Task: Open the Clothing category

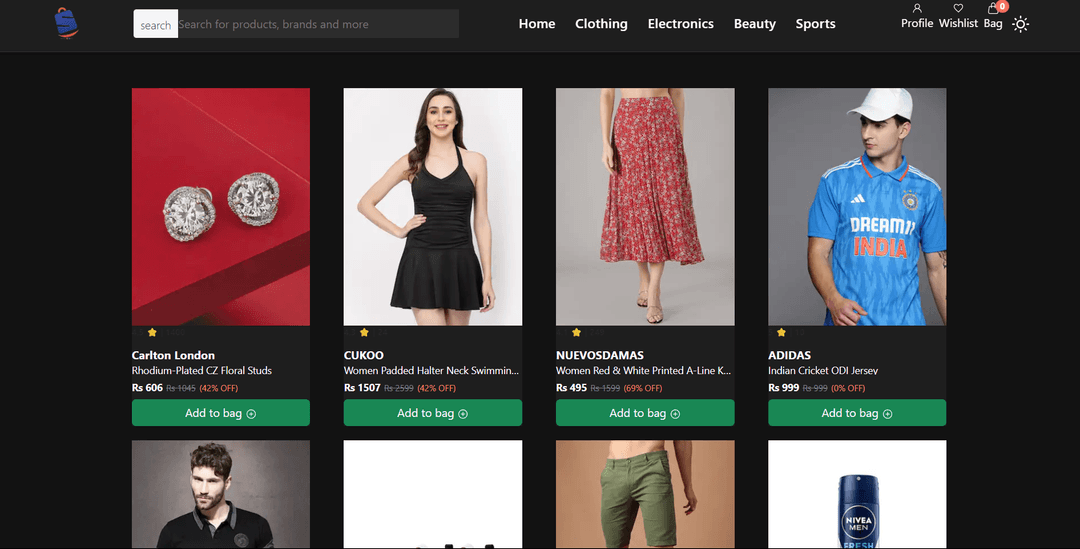Action: pos(601,24)
